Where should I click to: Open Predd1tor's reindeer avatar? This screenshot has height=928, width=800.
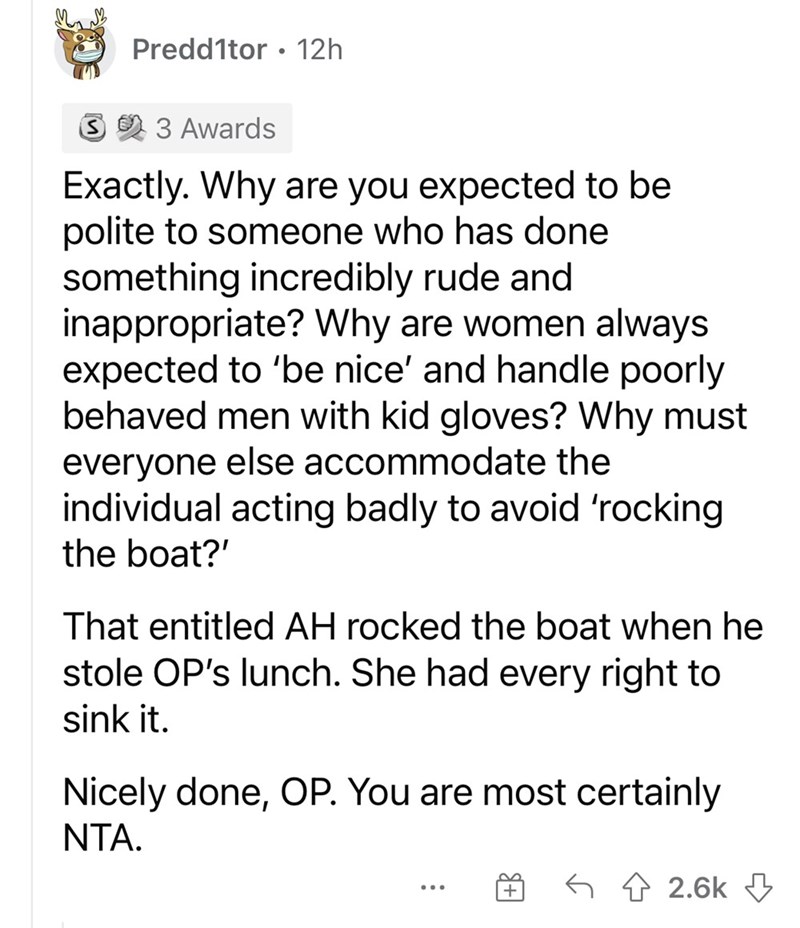tap(84, 46)
